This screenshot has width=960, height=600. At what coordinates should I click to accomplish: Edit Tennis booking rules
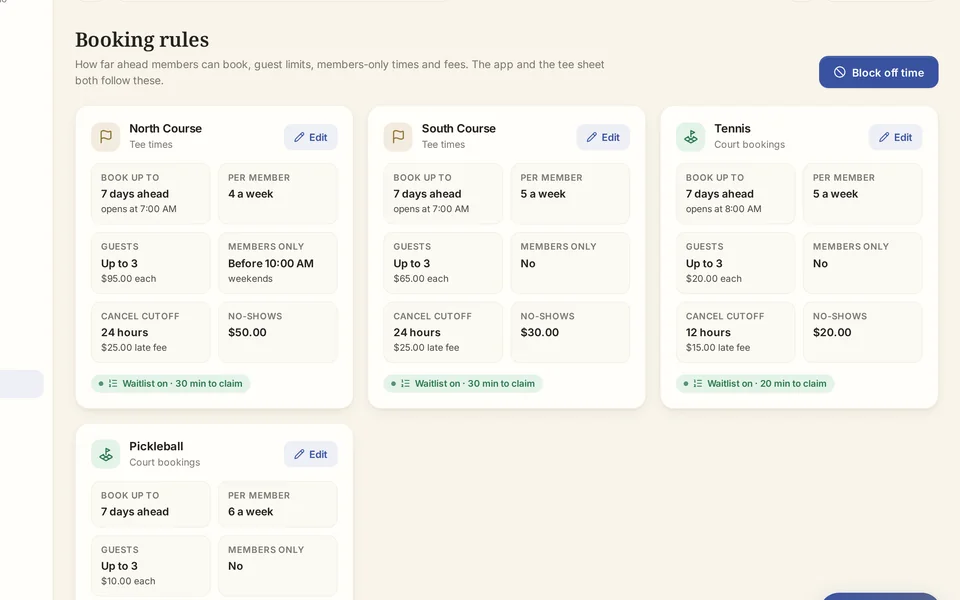[x=895, y=137]
